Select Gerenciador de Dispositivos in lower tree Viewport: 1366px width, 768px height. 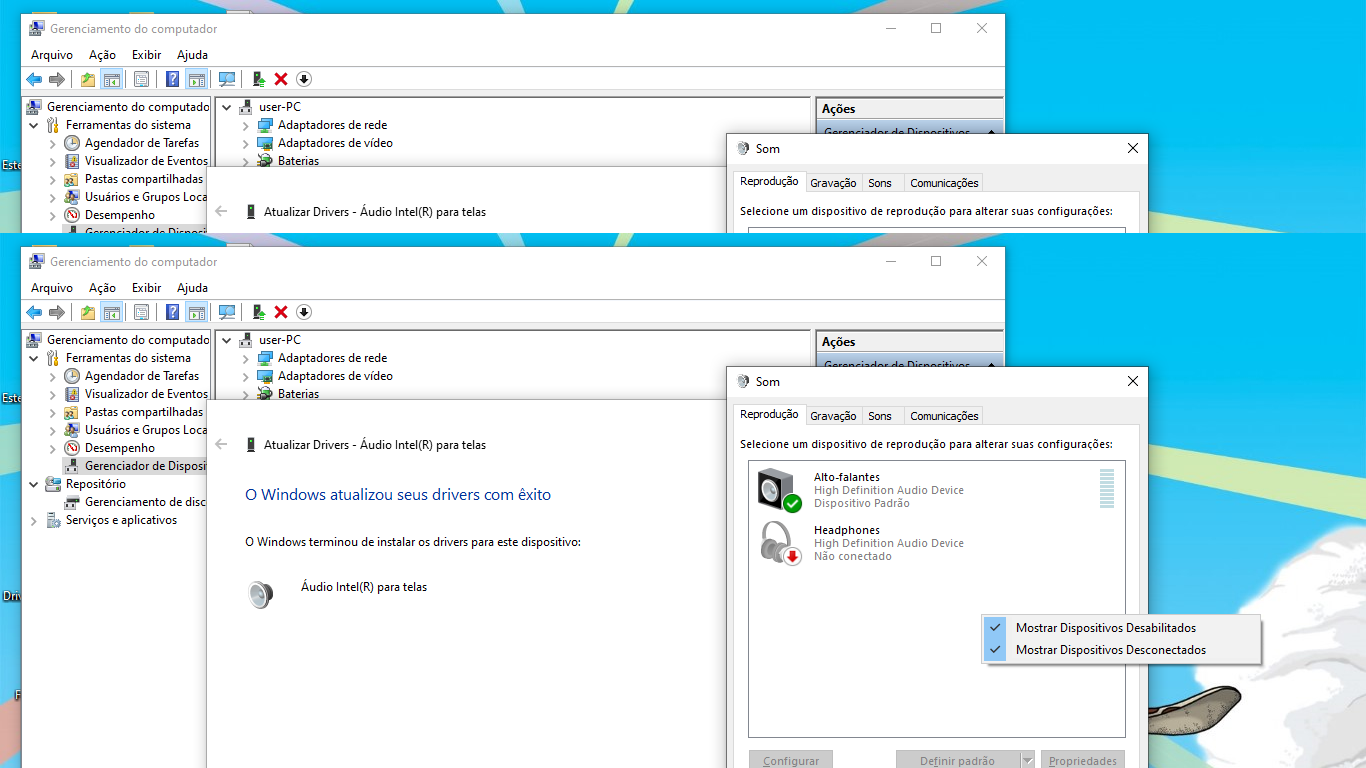145,466
